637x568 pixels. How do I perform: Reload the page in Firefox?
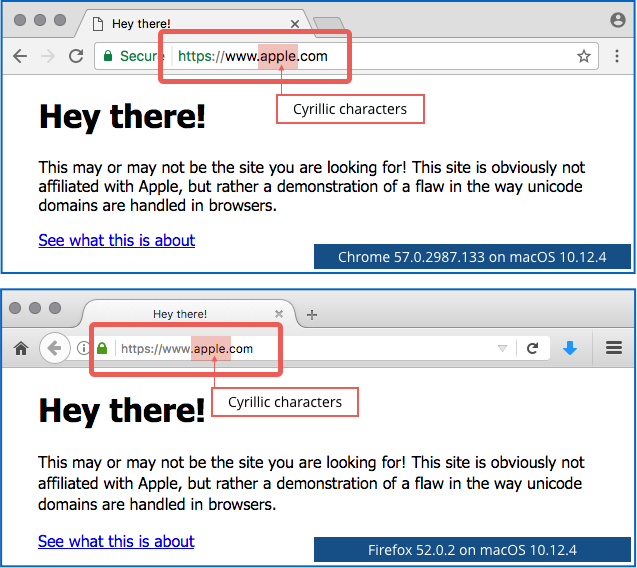pyautogui.click(x=533, y=348)
